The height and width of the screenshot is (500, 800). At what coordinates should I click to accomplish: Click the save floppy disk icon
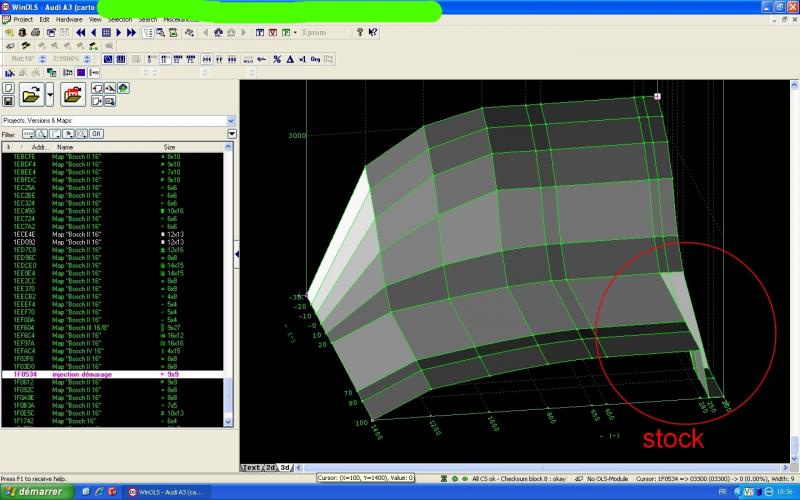9,101
